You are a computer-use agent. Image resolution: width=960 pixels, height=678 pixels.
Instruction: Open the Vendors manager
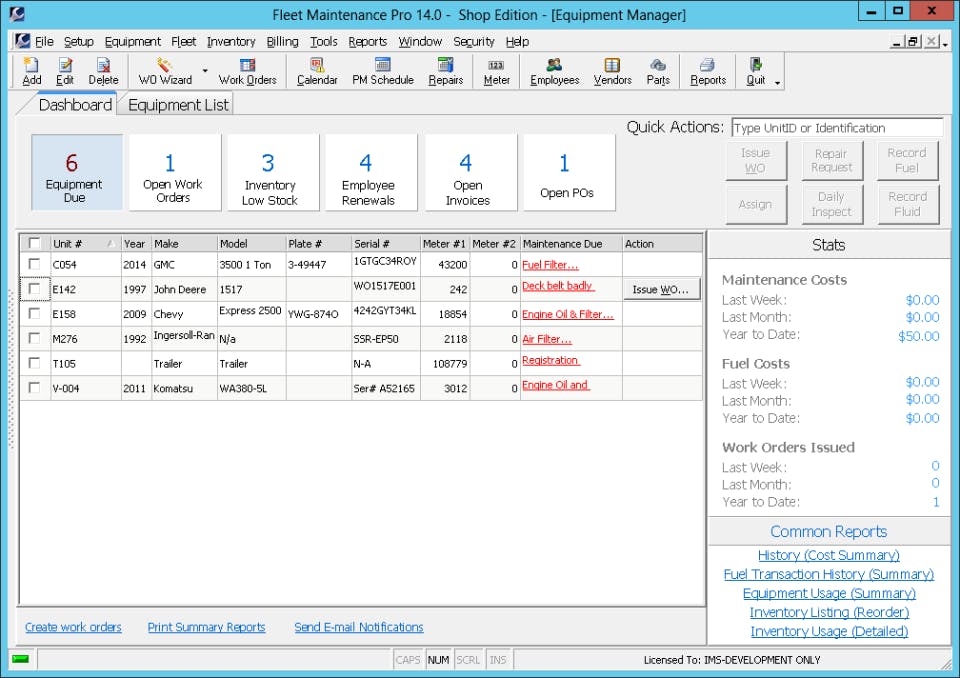point(612,70)
